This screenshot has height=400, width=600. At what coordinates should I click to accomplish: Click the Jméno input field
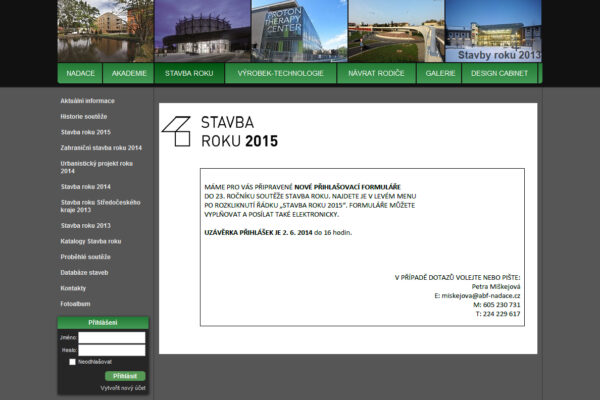pos(111,338)
